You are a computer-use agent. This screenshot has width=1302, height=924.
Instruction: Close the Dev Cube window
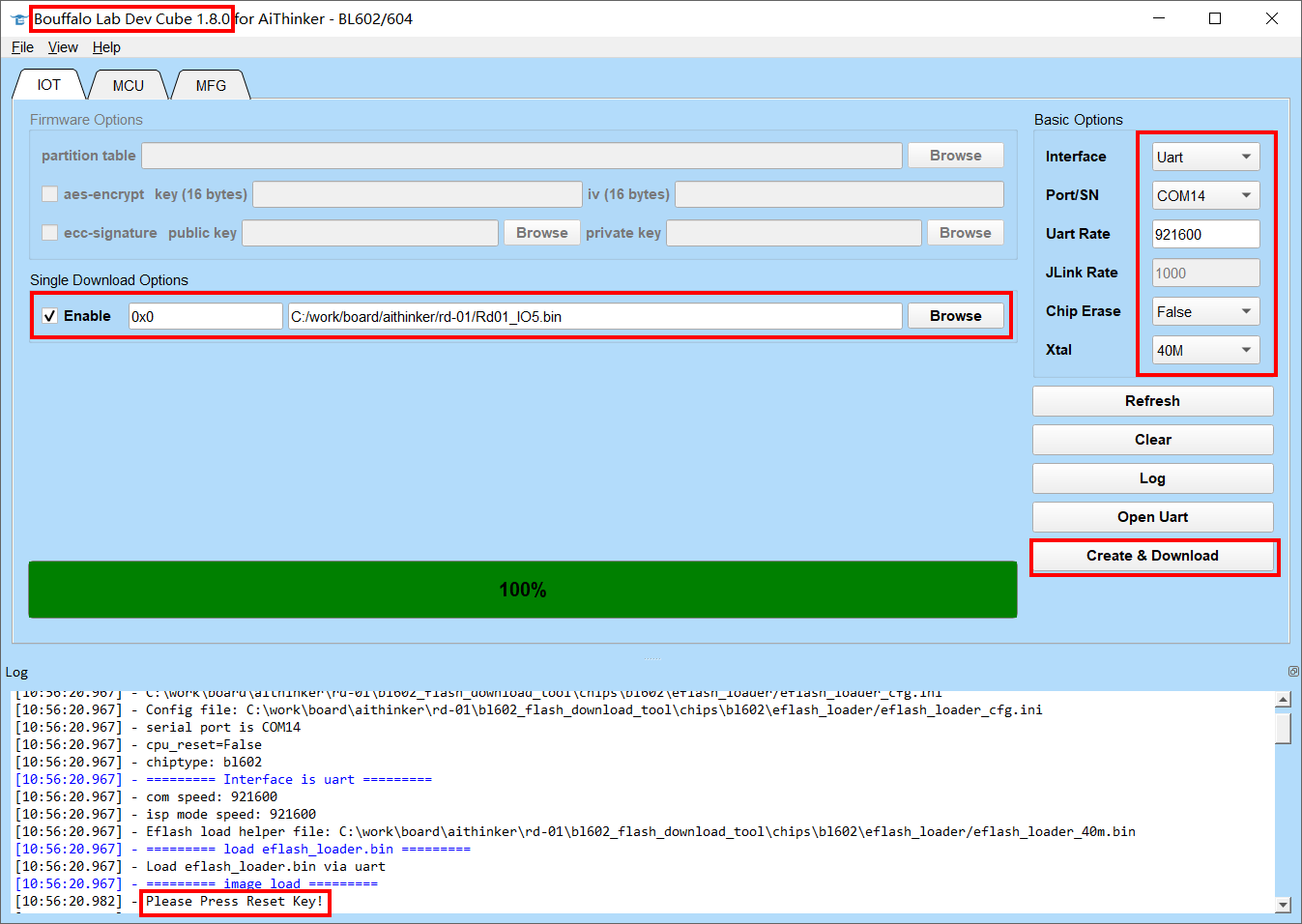tap(1272, 18)
